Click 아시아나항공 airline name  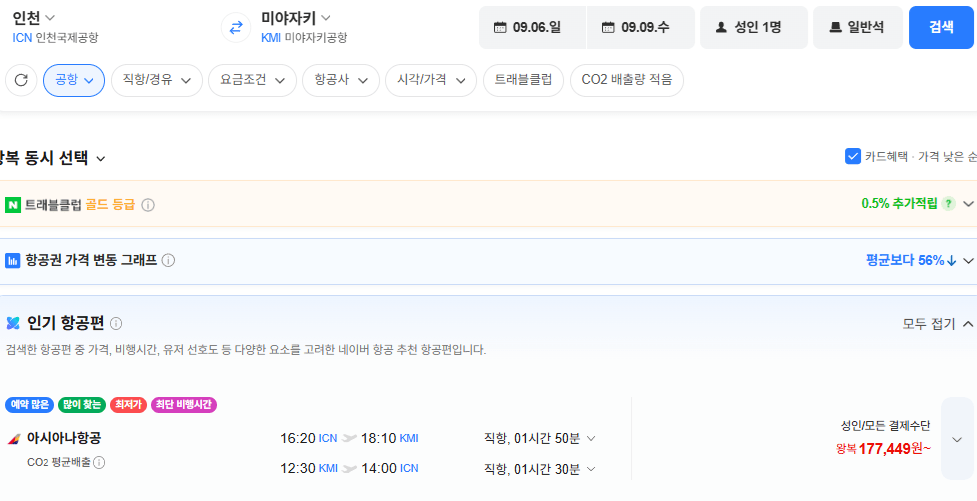point(64,439)
